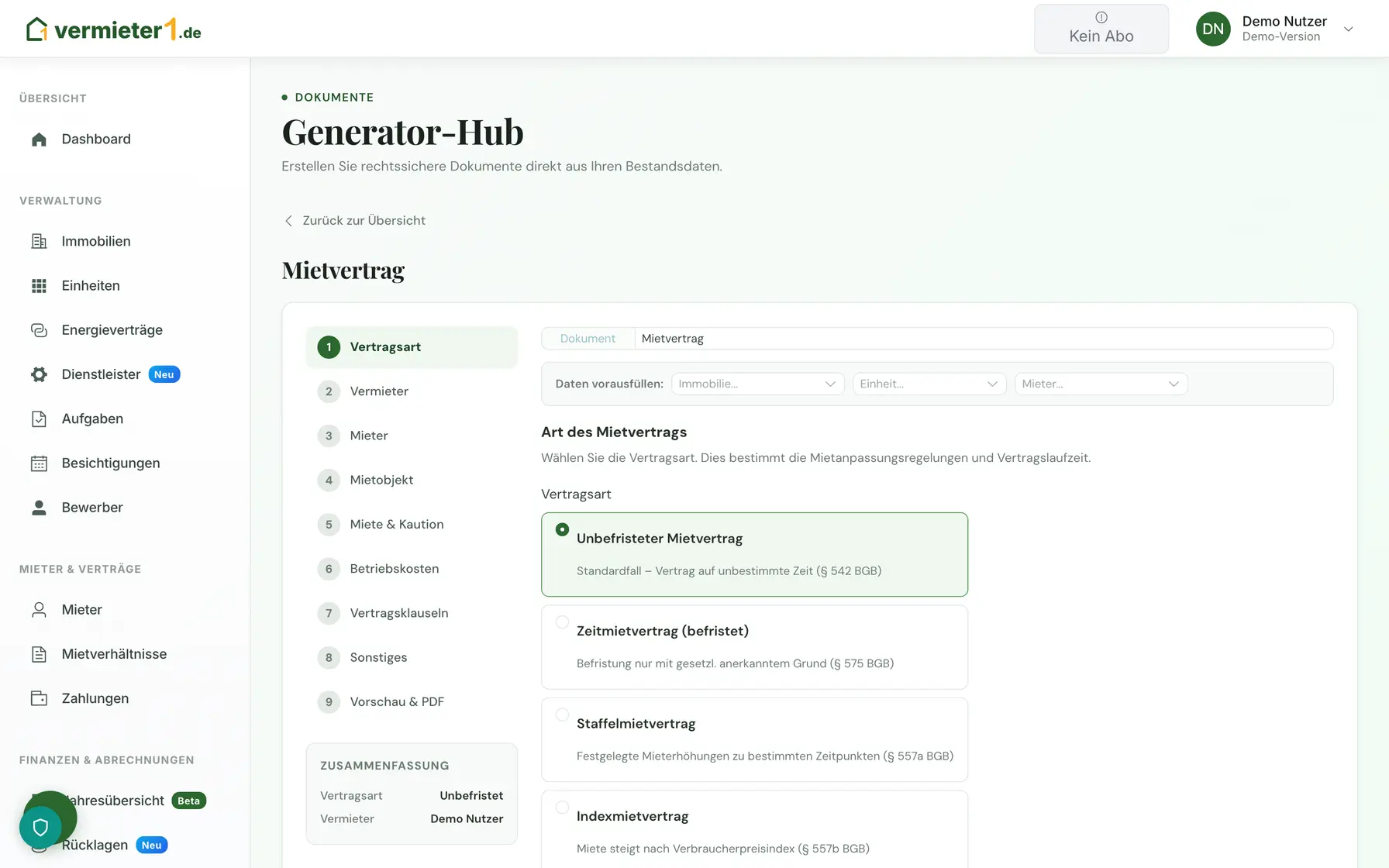Click the Neu badge beside Dienstleister
Viewport: 1389px width, 868px height.
click(x=164, y=374)
